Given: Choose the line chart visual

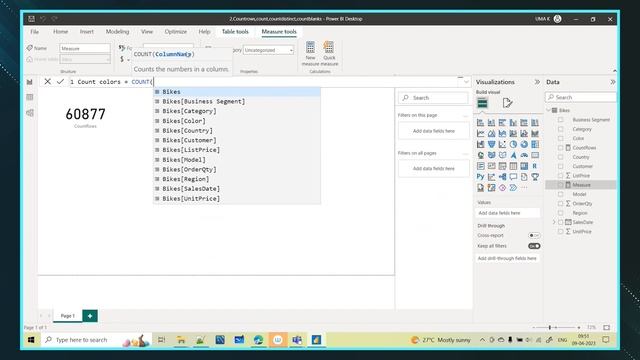Looking at the screenshot, I should pyautogui.click(x=480, y=133).
